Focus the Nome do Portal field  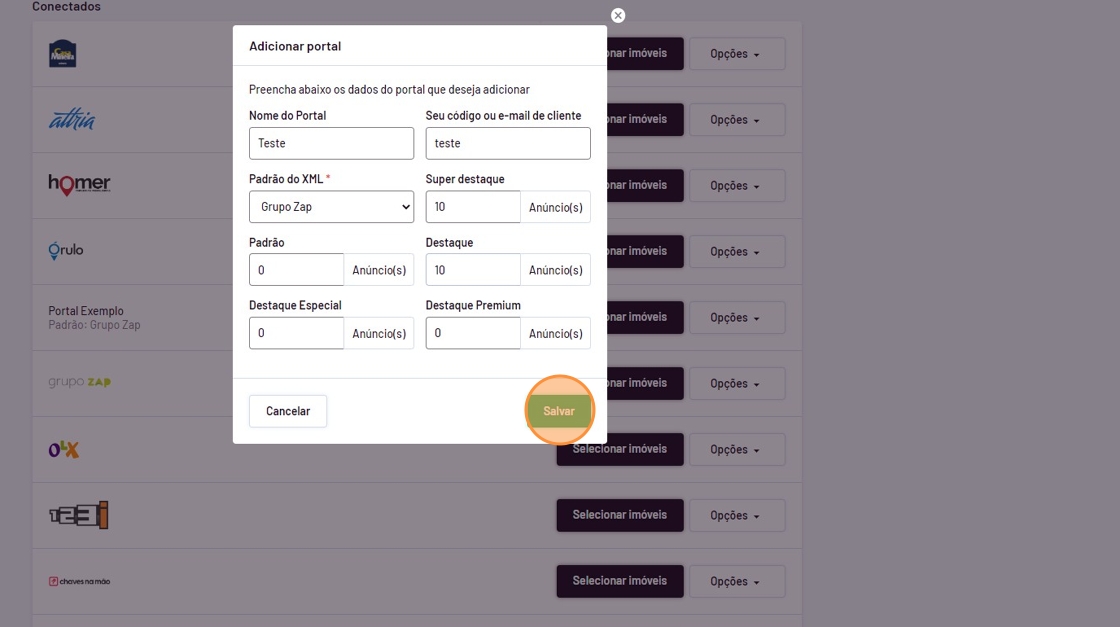coord(331,143)
